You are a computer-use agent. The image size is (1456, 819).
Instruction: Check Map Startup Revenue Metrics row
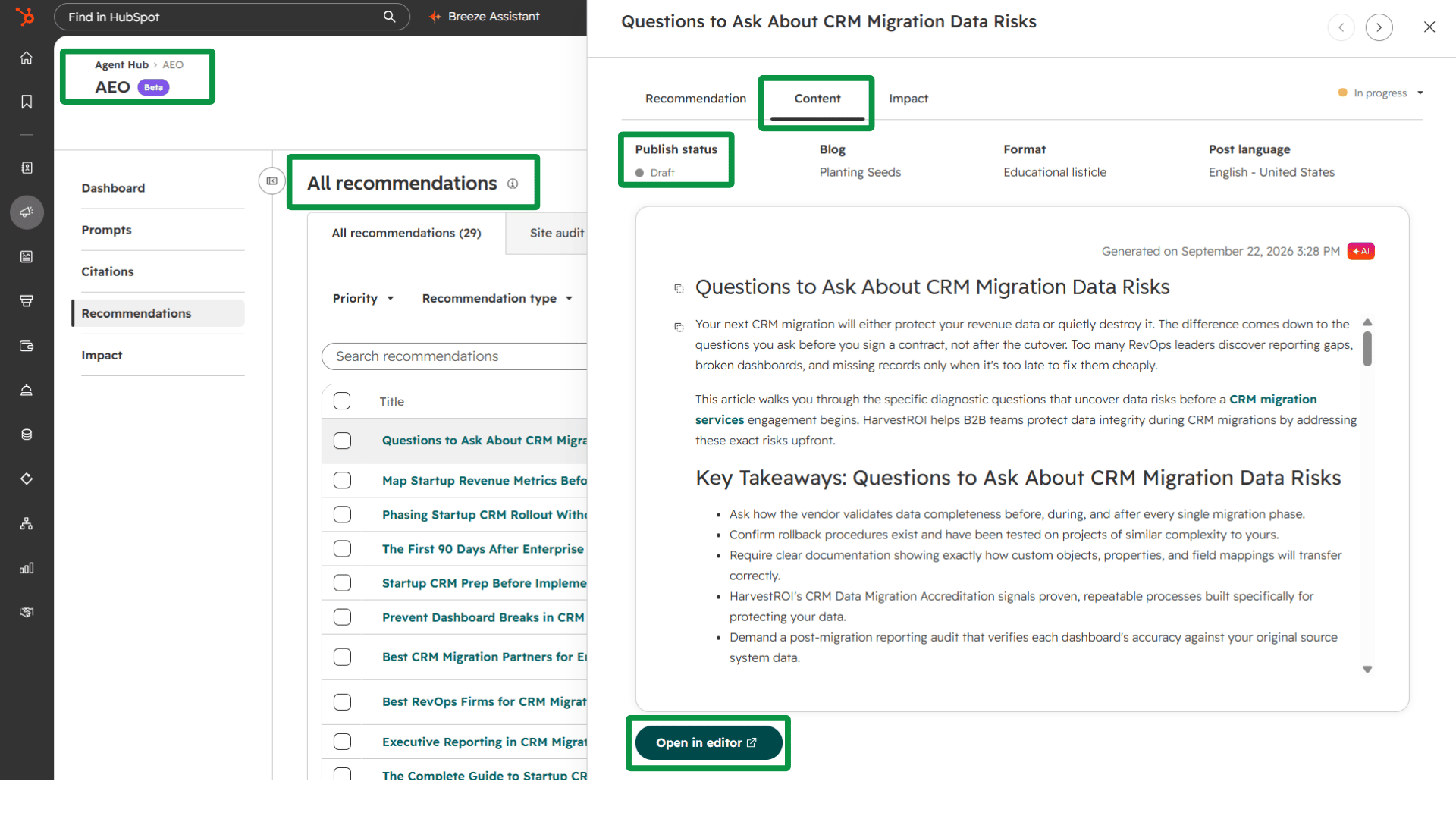point(342,480)
